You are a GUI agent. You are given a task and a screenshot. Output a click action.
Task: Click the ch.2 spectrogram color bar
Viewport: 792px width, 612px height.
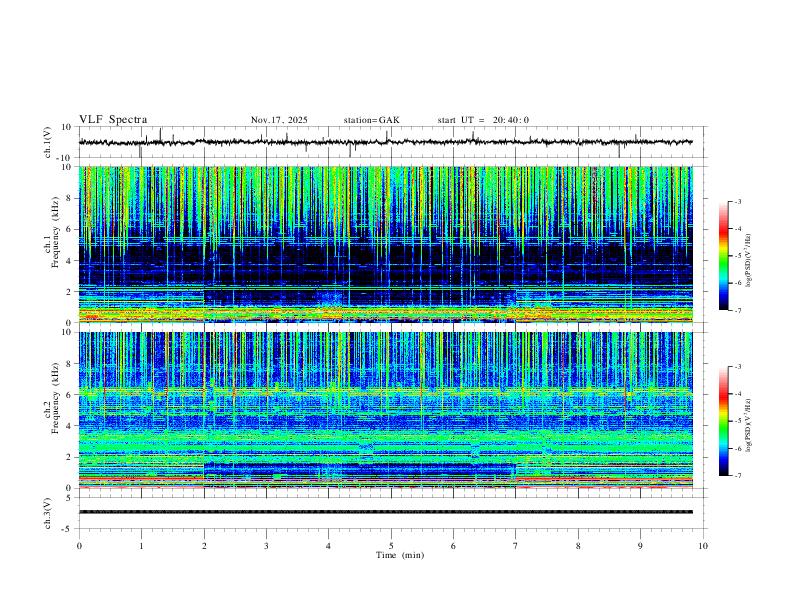[724, 421]
